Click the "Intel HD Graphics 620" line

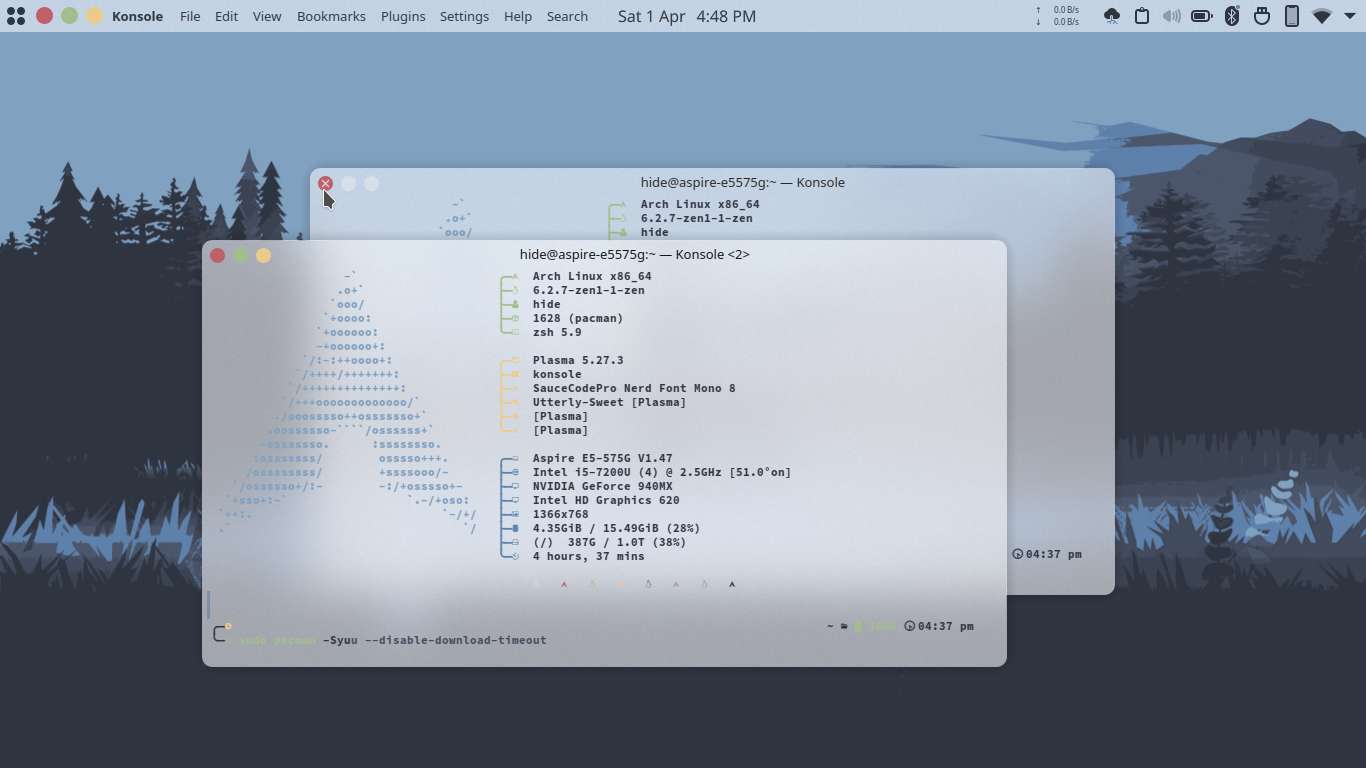(606, 500)
